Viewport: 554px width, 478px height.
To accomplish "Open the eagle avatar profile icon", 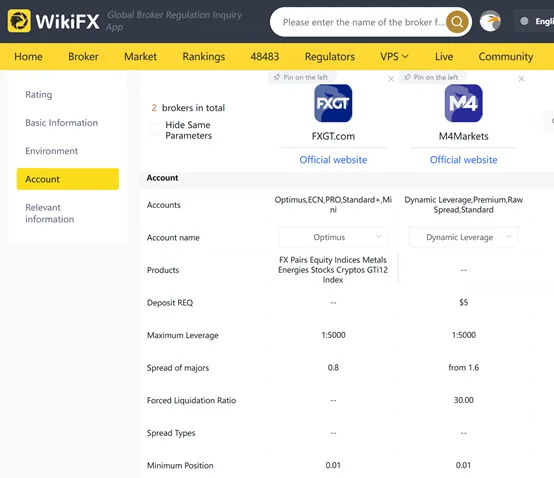I will (x=490, y=22).
